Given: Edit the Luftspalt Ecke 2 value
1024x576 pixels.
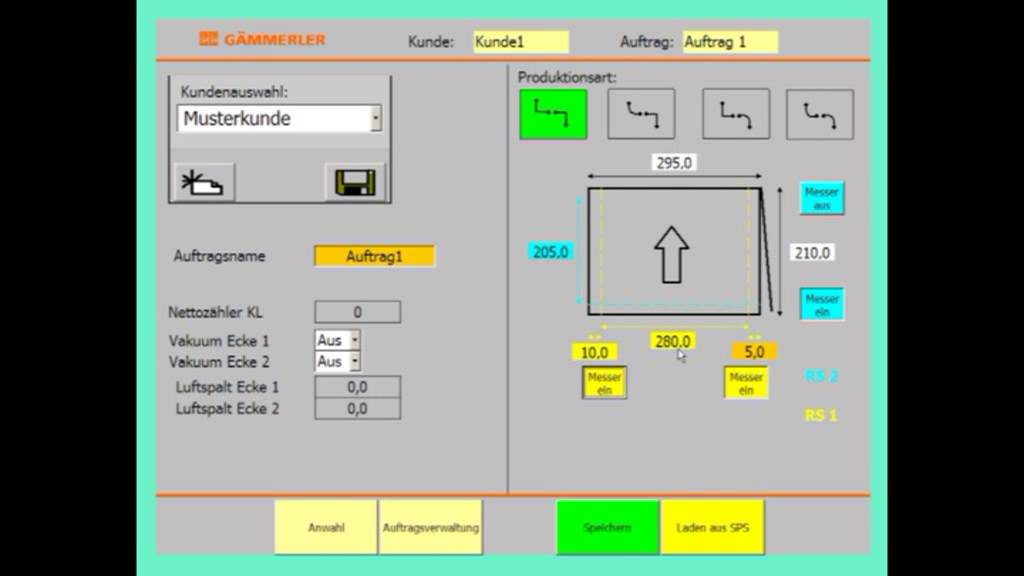Looking at the screenshot, I should click(357, 409).
